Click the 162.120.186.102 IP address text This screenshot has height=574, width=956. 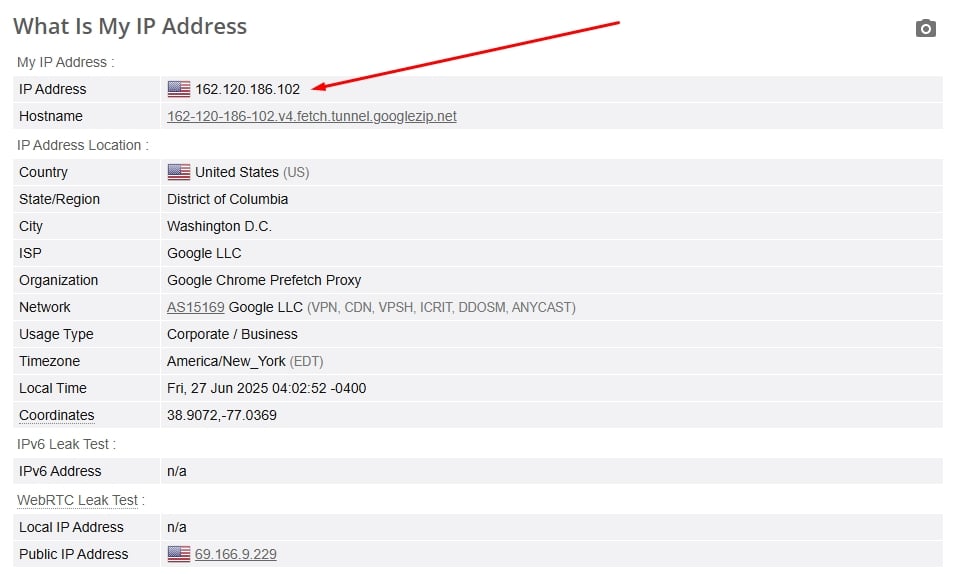tap(248, 89)
